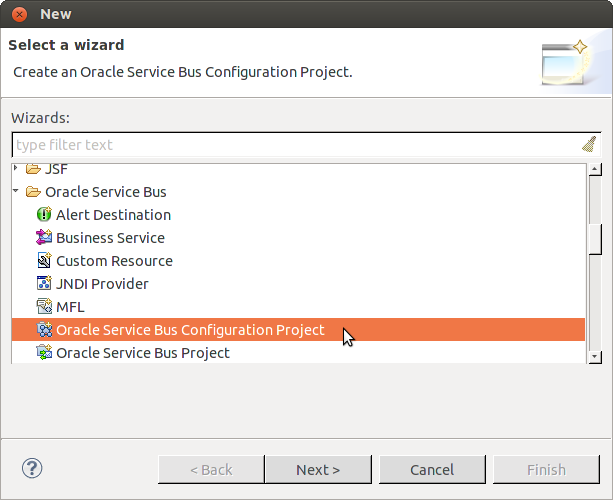The height and width of the screenshot is (500, 613).
Task: Clear filter text with the broom icon
Action: coord(589,144)
